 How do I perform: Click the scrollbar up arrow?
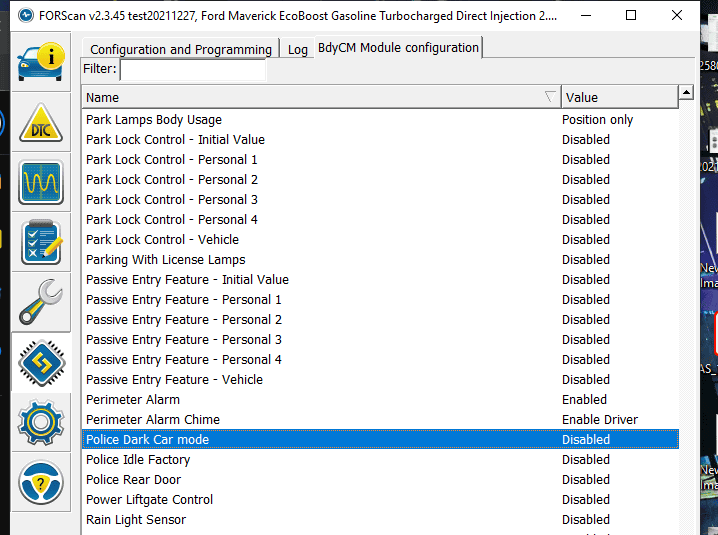pos(686,92)
